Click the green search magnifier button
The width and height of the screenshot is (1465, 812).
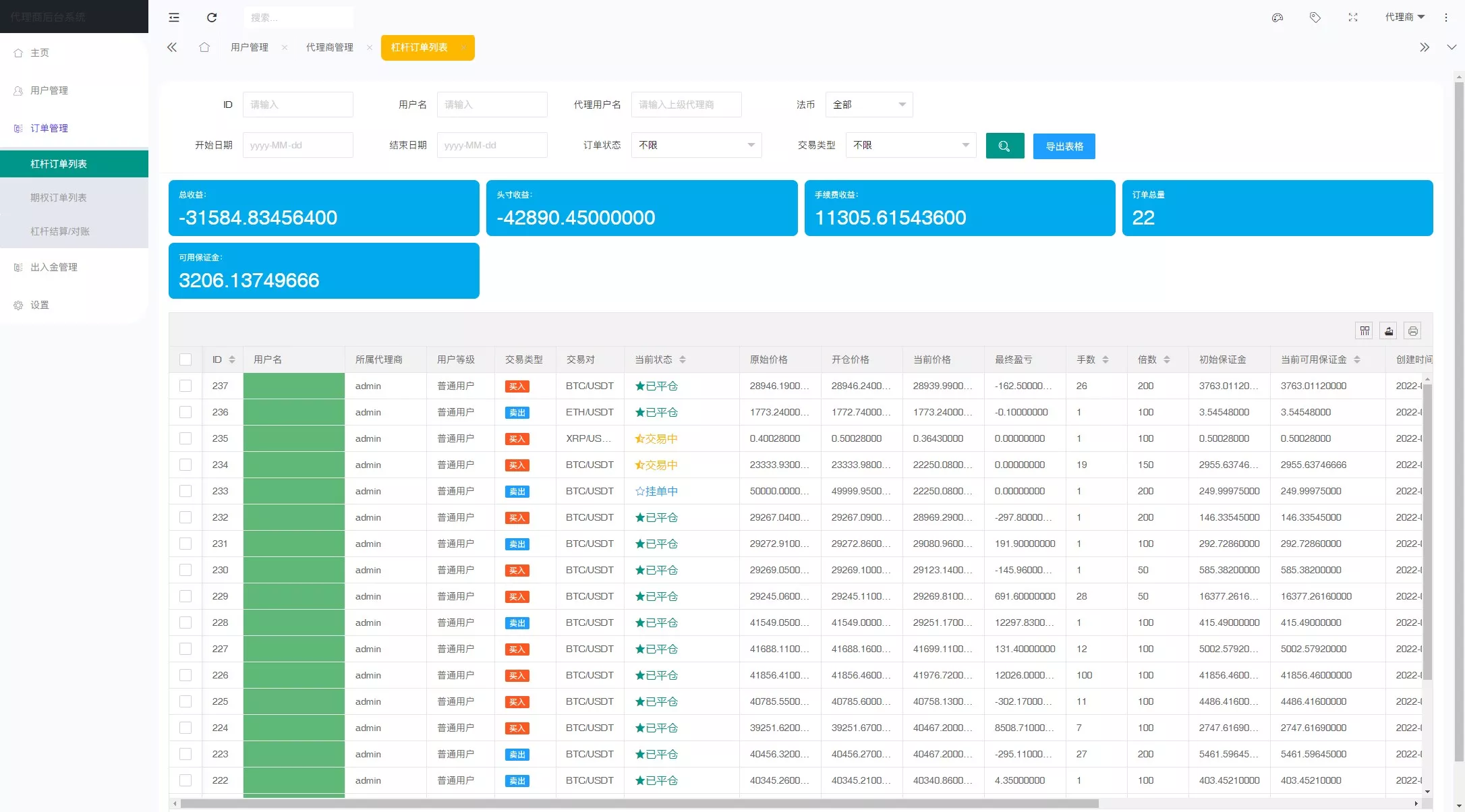(1004, 146)
